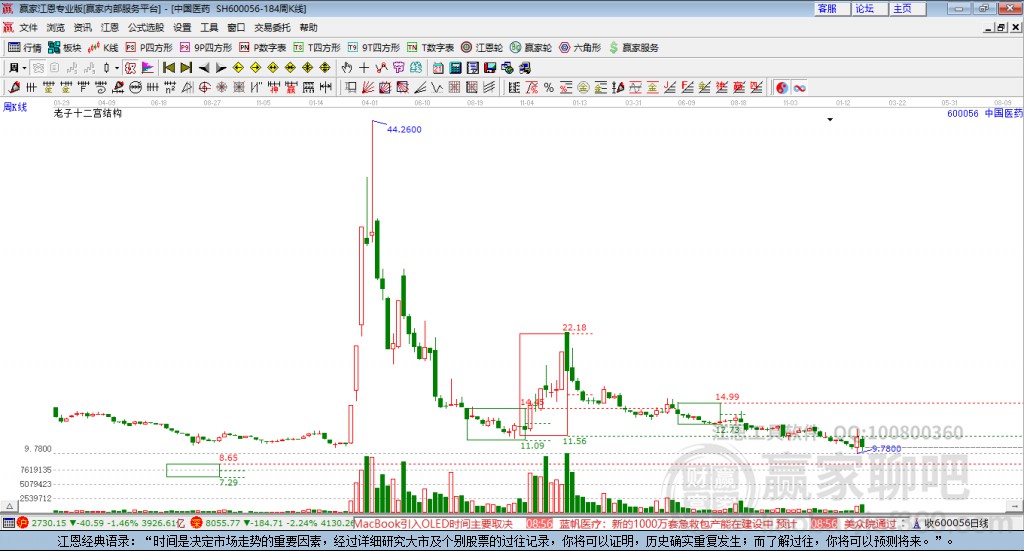
Task: Open the 交易委托 menu
Action: [272, 27]
